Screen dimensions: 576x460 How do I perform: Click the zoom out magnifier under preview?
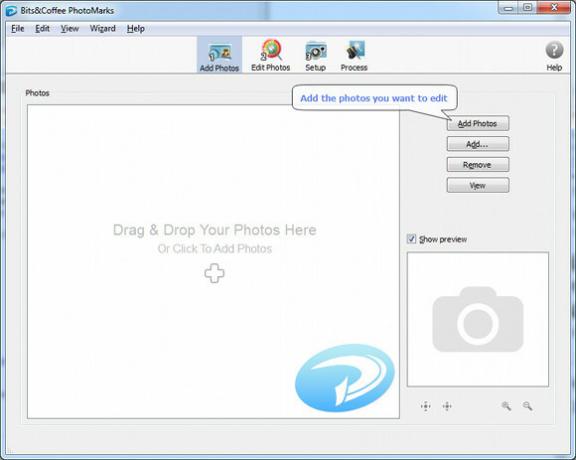(528, 406)
